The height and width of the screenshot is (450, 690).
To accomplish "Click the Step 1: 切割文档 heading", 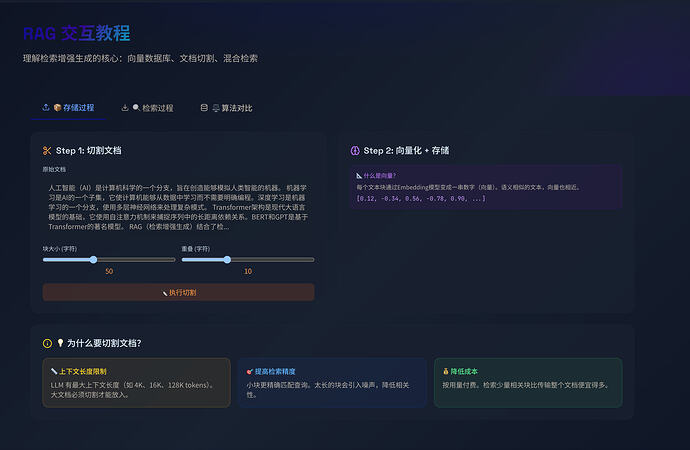I will click(x=88, y=150).
